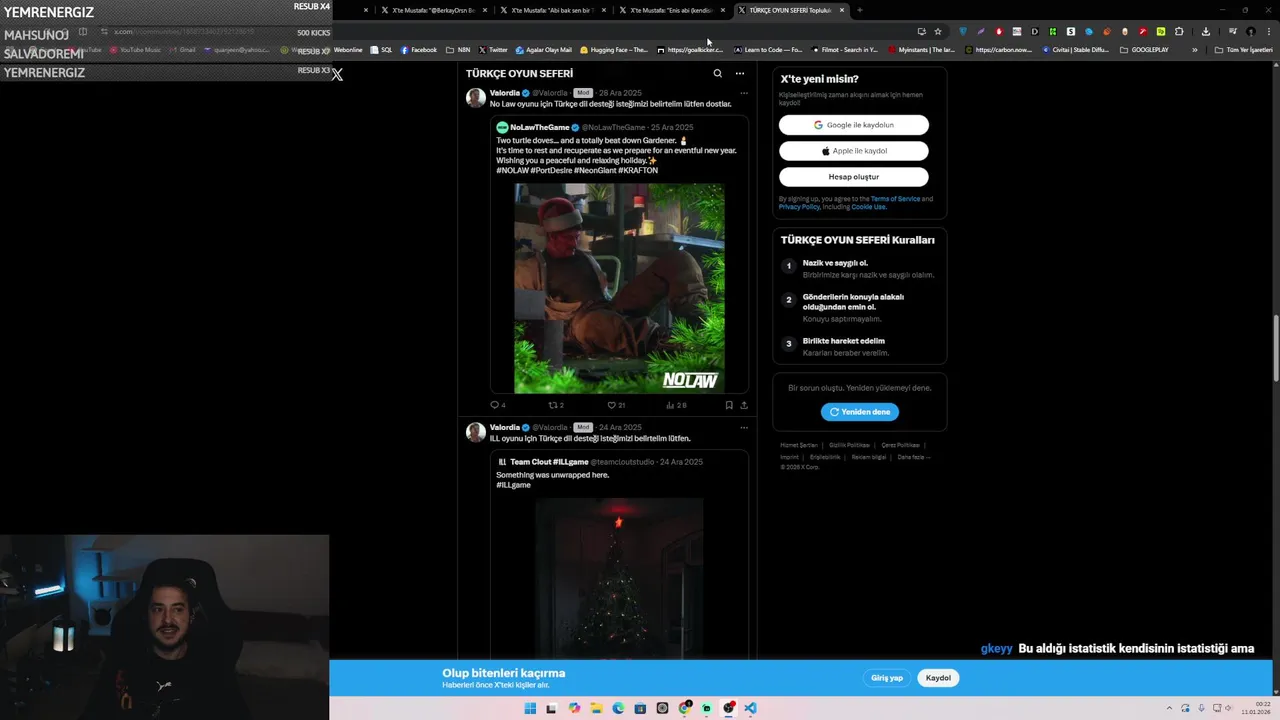
Task: Open the NBN bookmarks folder
Action: tap(458, 49)
